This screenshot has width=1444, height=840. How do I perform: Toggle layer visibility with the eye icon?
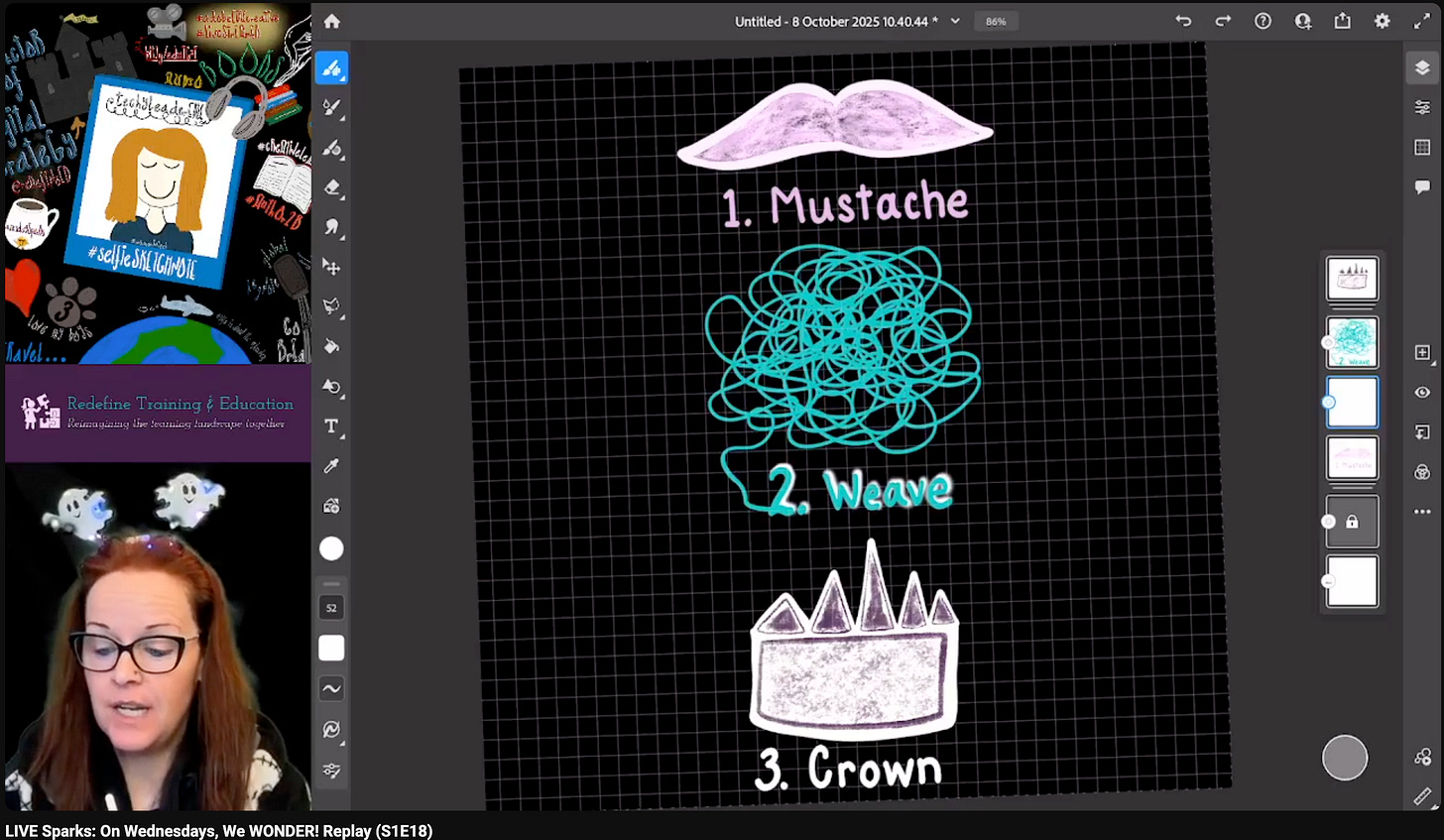(1422, 392)
